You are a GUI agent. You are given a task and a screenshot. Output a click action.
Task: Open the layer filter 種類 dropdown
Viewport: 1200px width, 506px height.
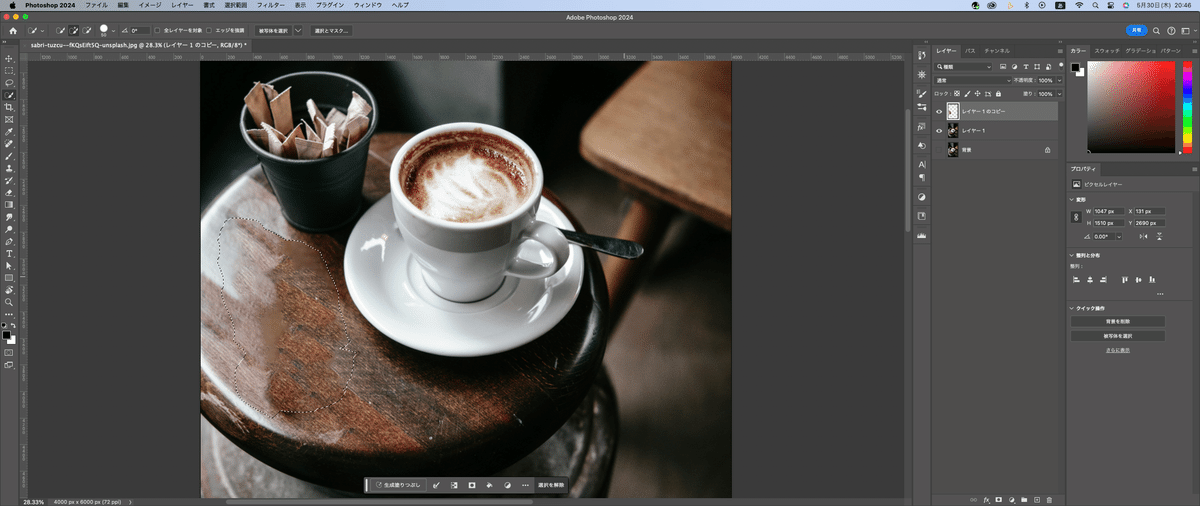click(964, 66)
